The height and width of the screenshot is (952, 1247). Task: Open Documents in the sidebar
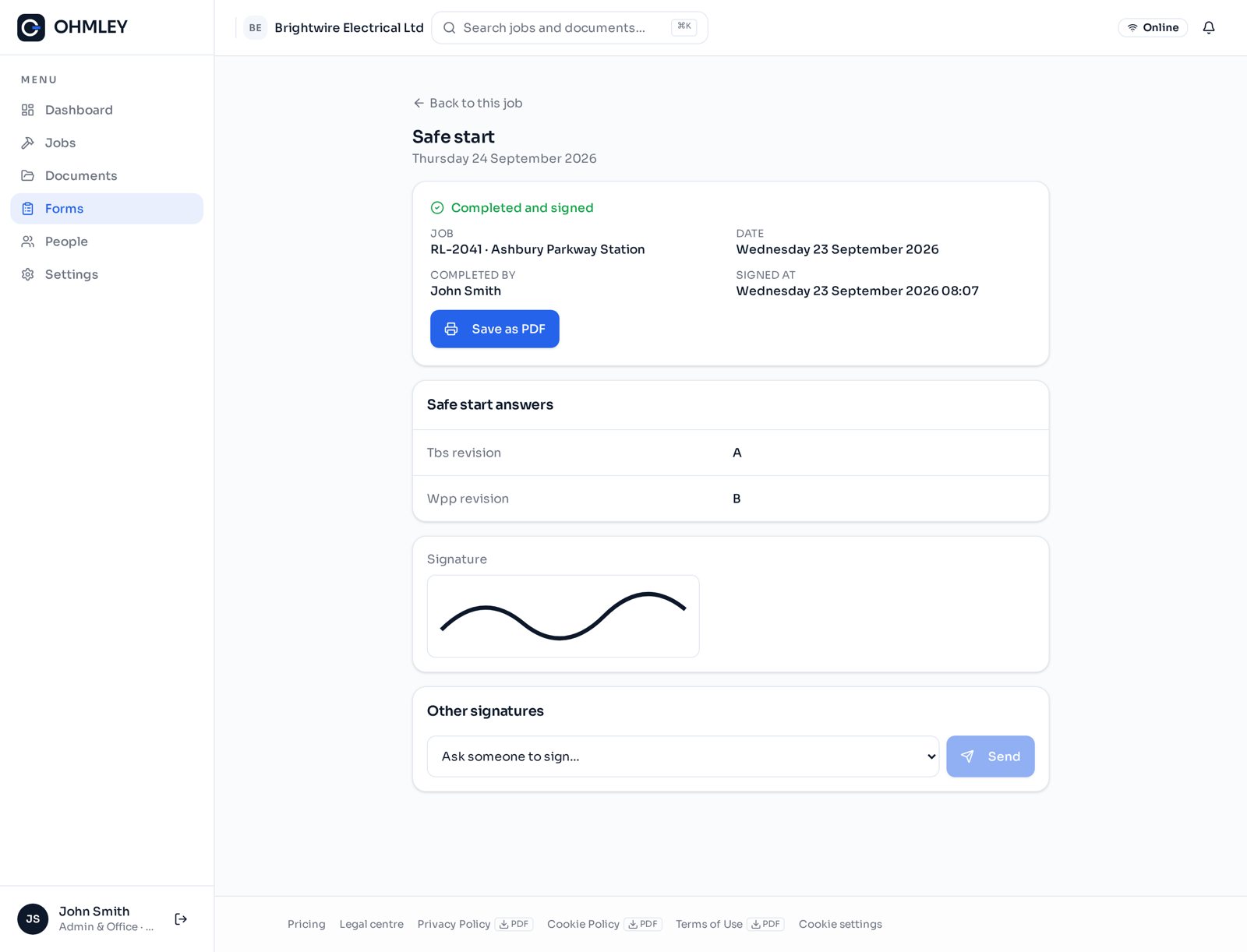pyautogui.click(x=107, y=175)
